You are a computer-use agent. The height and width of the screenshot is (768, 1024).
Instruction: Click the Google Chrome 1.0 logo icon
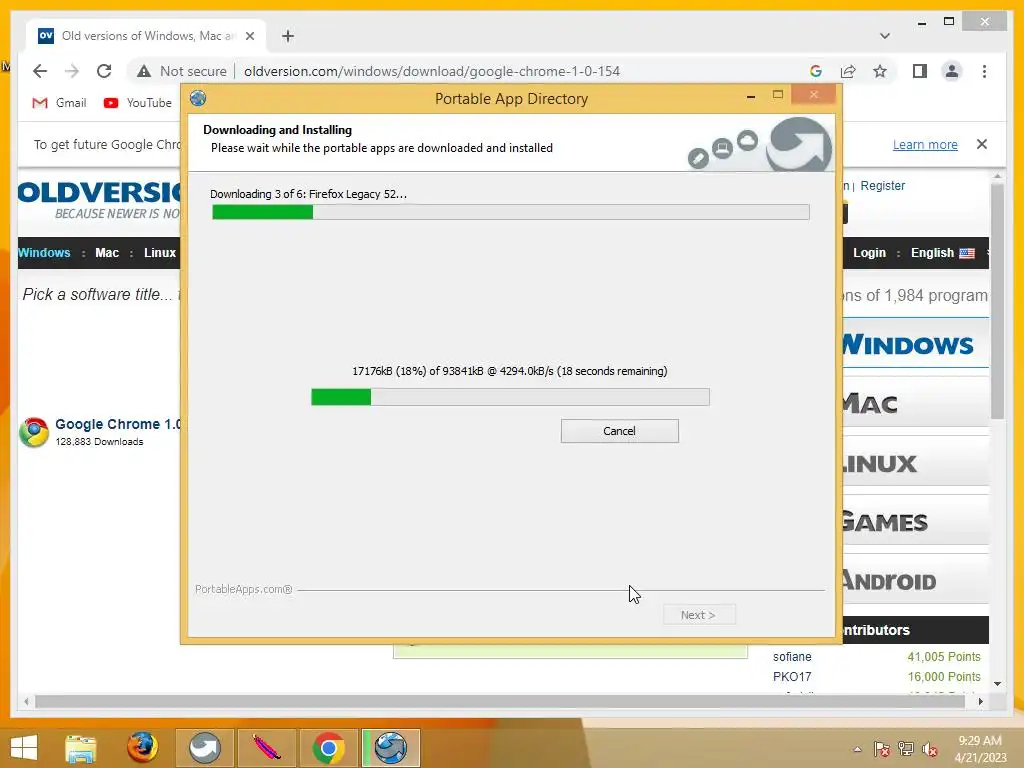point(34,432)
